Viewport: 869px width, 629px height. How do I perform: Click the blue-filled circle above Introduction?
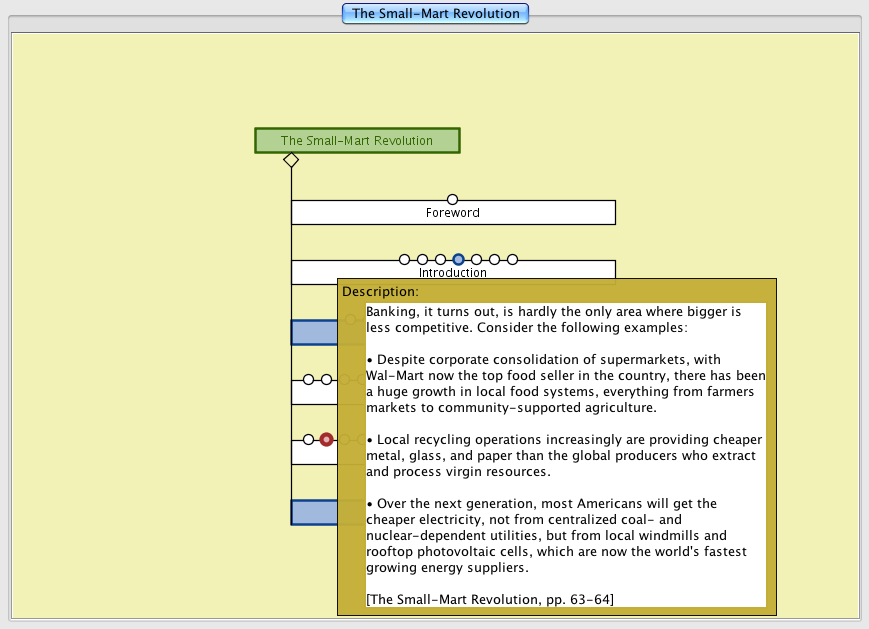(x=458, y=259)
